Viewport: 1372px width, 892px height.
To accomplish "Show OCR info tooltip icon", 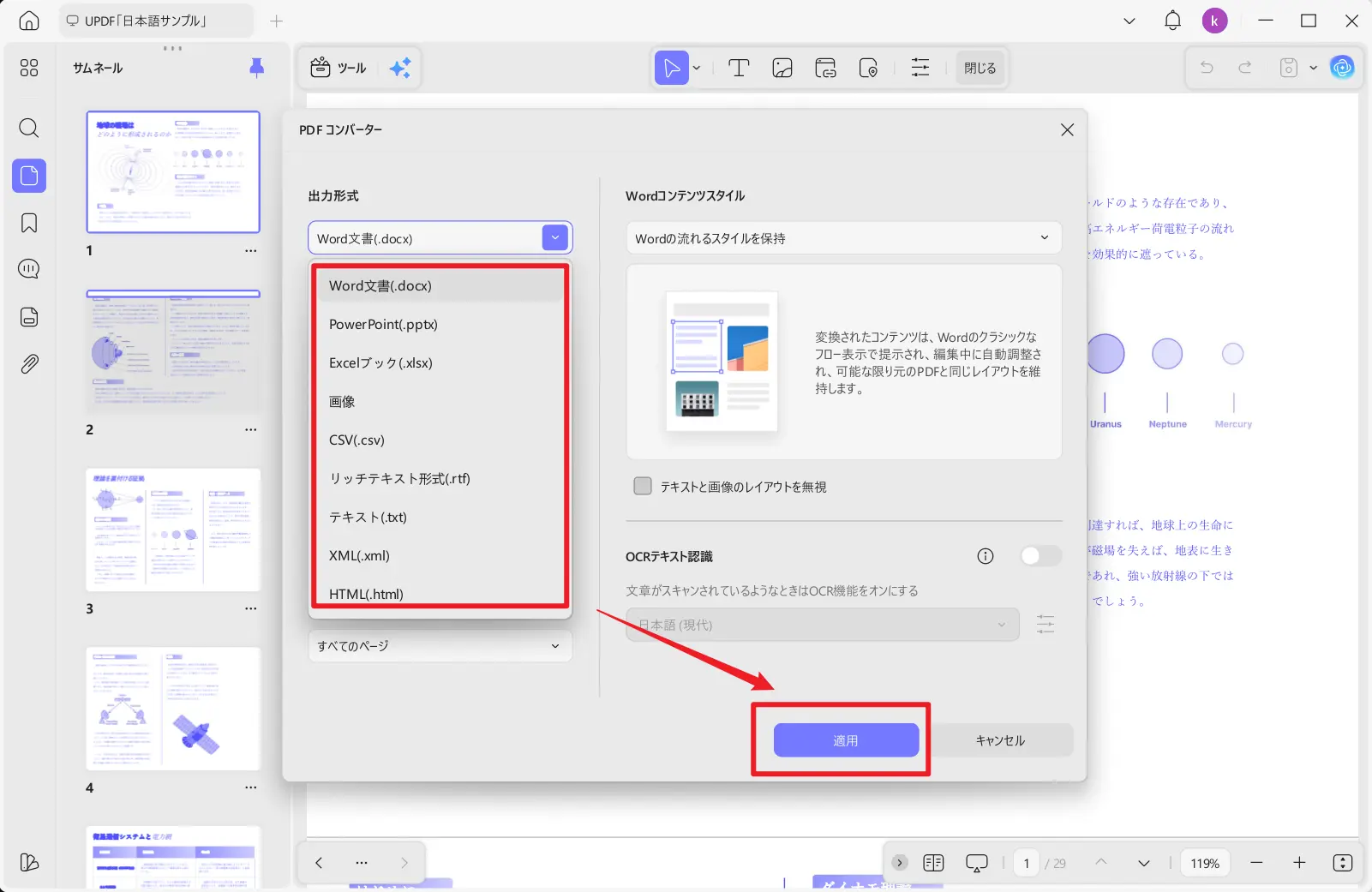I will tap(986, 556).
